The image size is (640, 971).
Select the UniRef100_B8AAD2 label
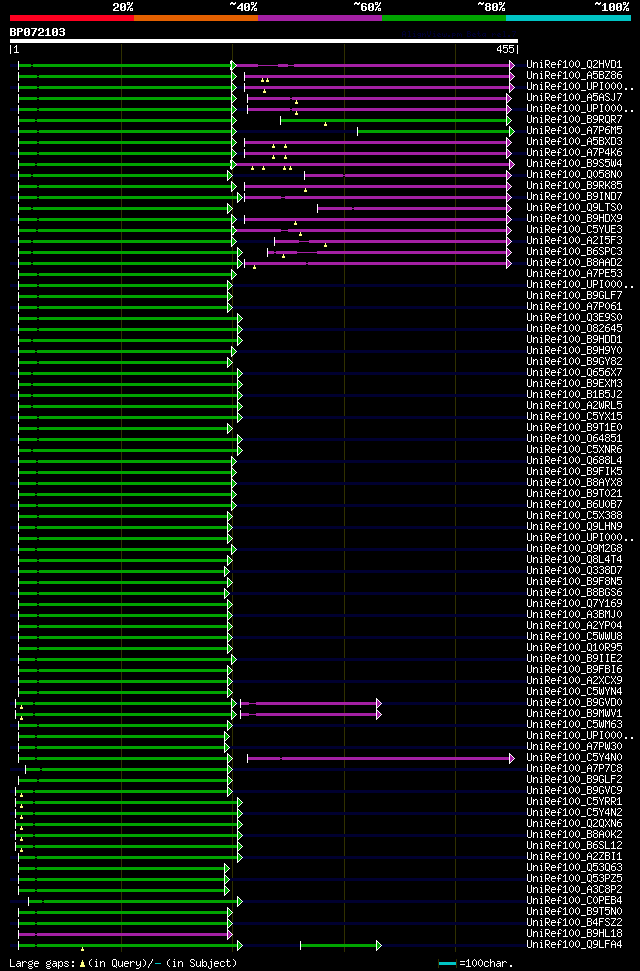574,263
